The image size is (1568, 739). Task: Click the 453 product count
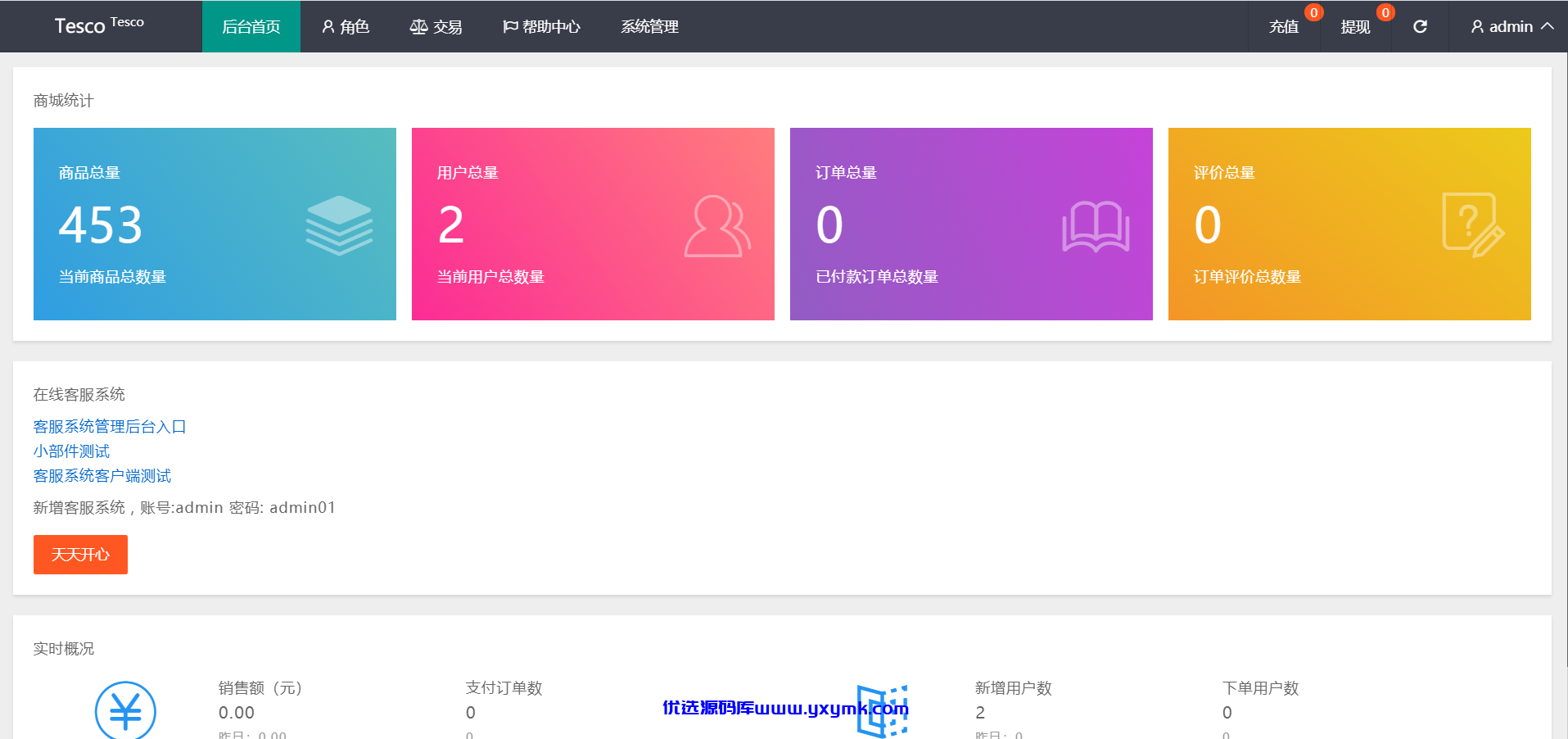point(101,224)
